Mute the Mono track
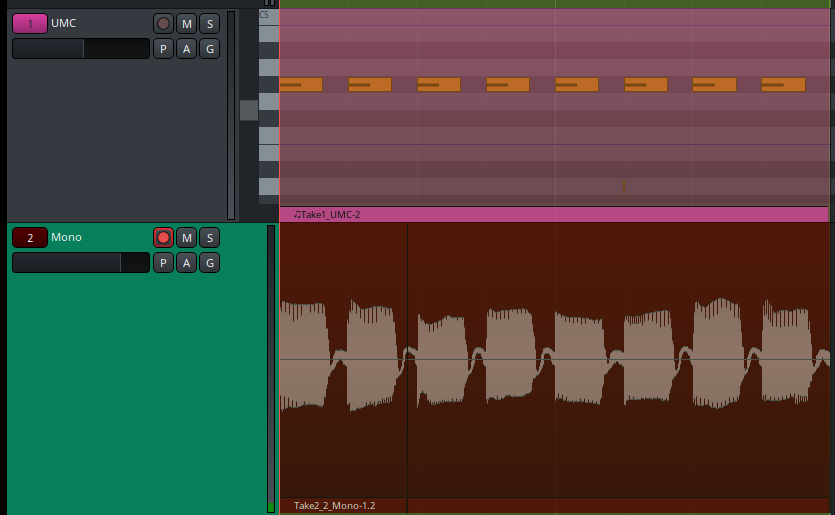Viewport: 835px width, 515px height. point(186,237)
